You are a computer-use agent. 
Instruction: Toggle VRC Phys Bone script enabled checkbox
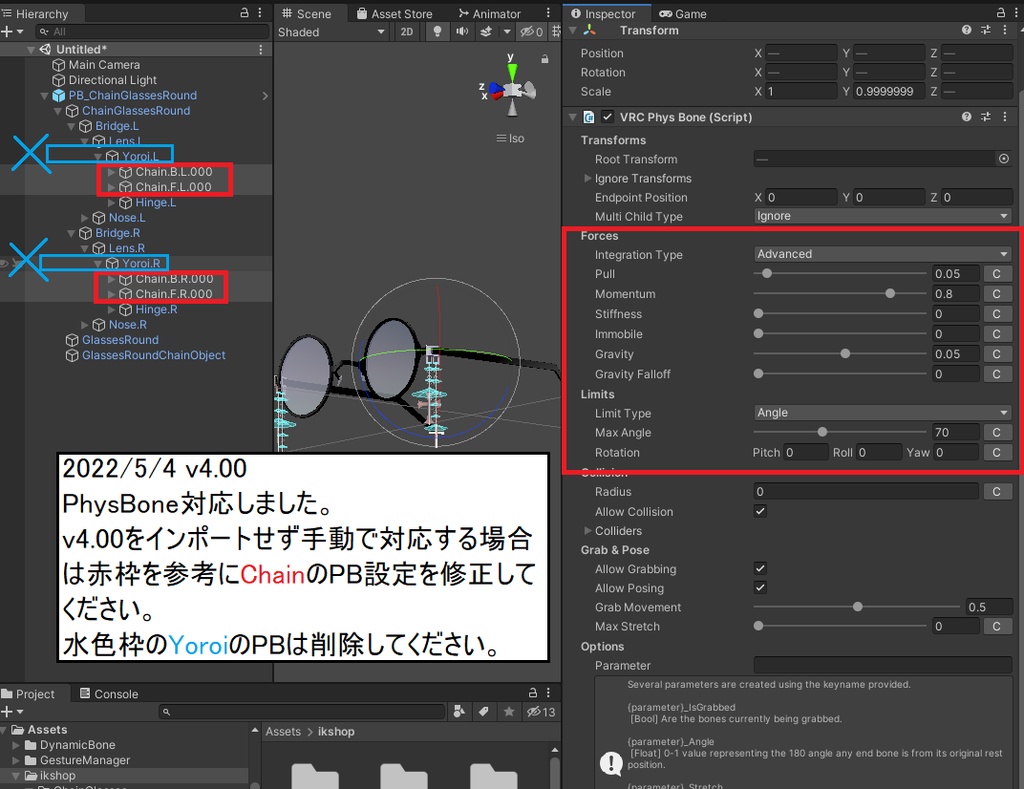point(608,117)
